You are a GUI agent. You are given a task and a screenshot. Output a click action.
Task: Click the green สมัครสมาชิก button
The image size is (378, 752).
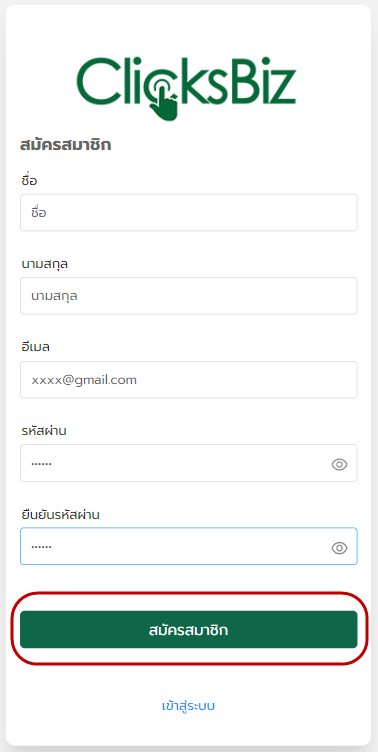click(189, 629)
